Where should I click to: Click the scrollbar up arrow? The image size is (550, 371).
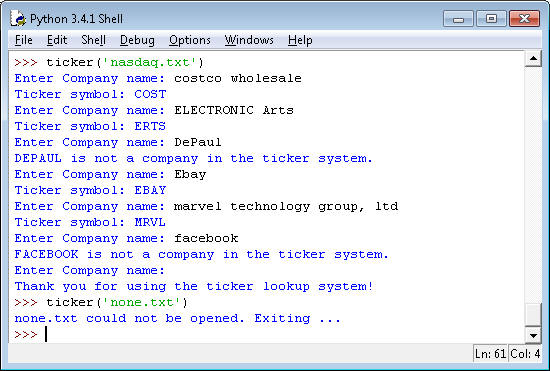[533, 59]
